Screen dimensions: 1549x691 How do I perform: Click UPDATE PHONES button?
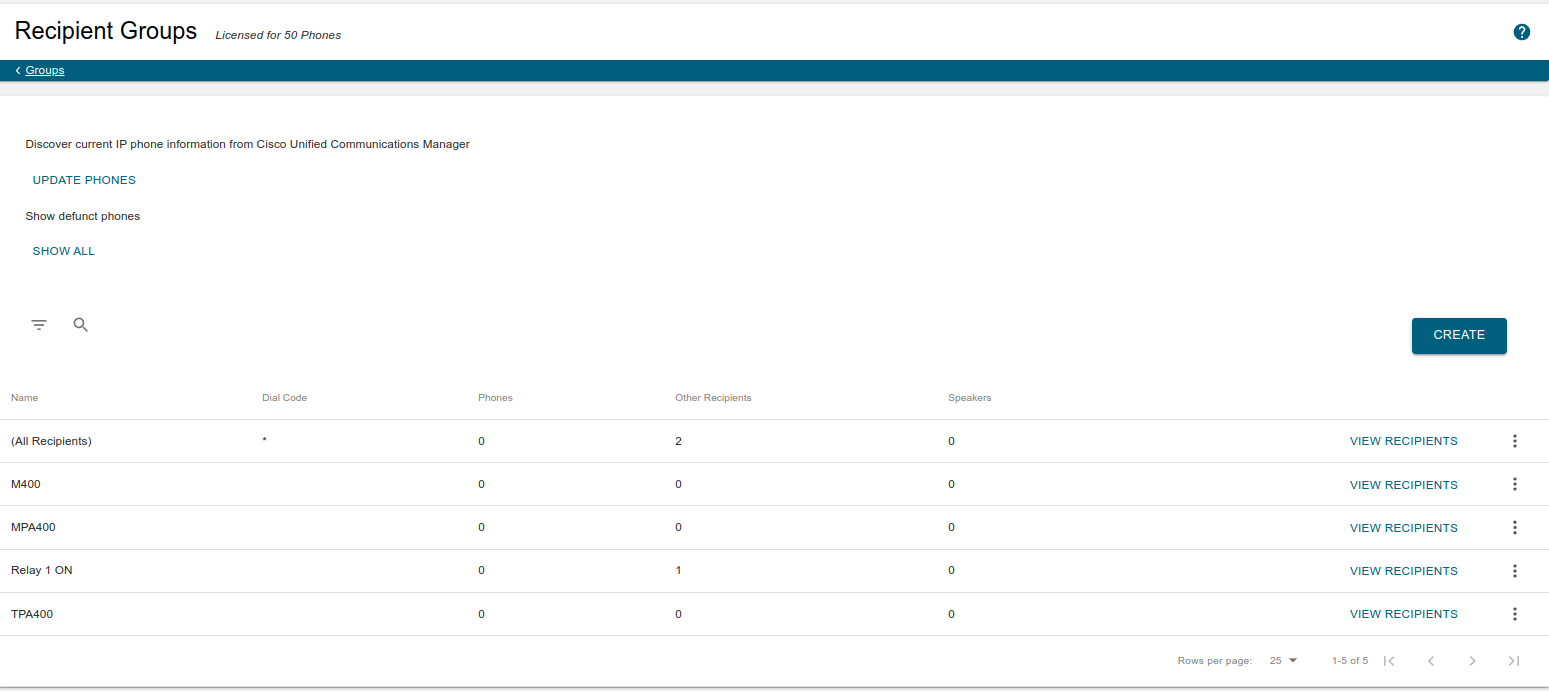point(84,180)
